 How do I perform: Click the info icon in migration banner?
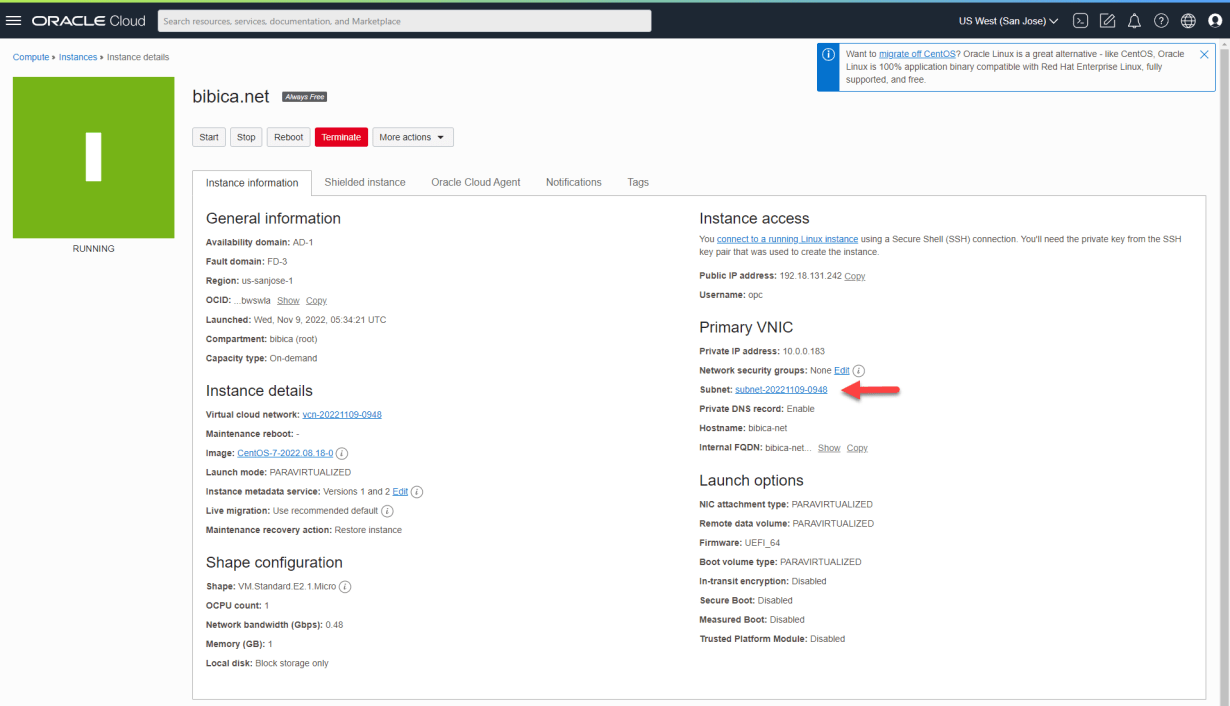pos(828,54)
